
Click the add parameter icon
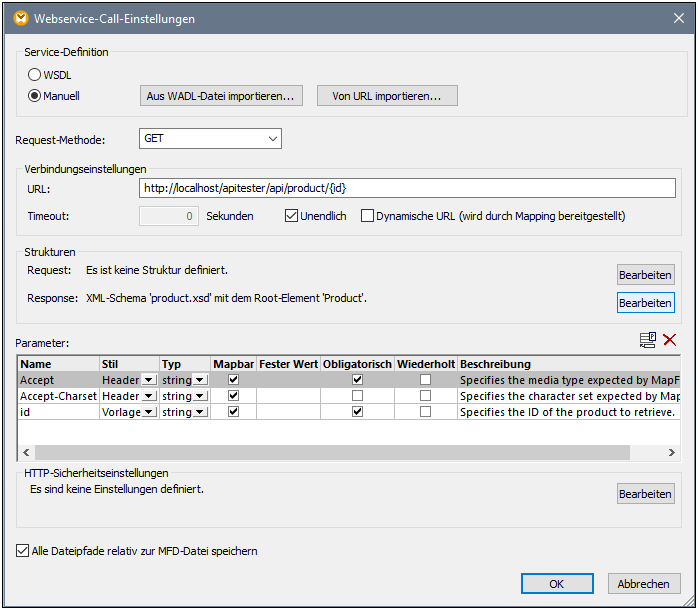(648, 340)
